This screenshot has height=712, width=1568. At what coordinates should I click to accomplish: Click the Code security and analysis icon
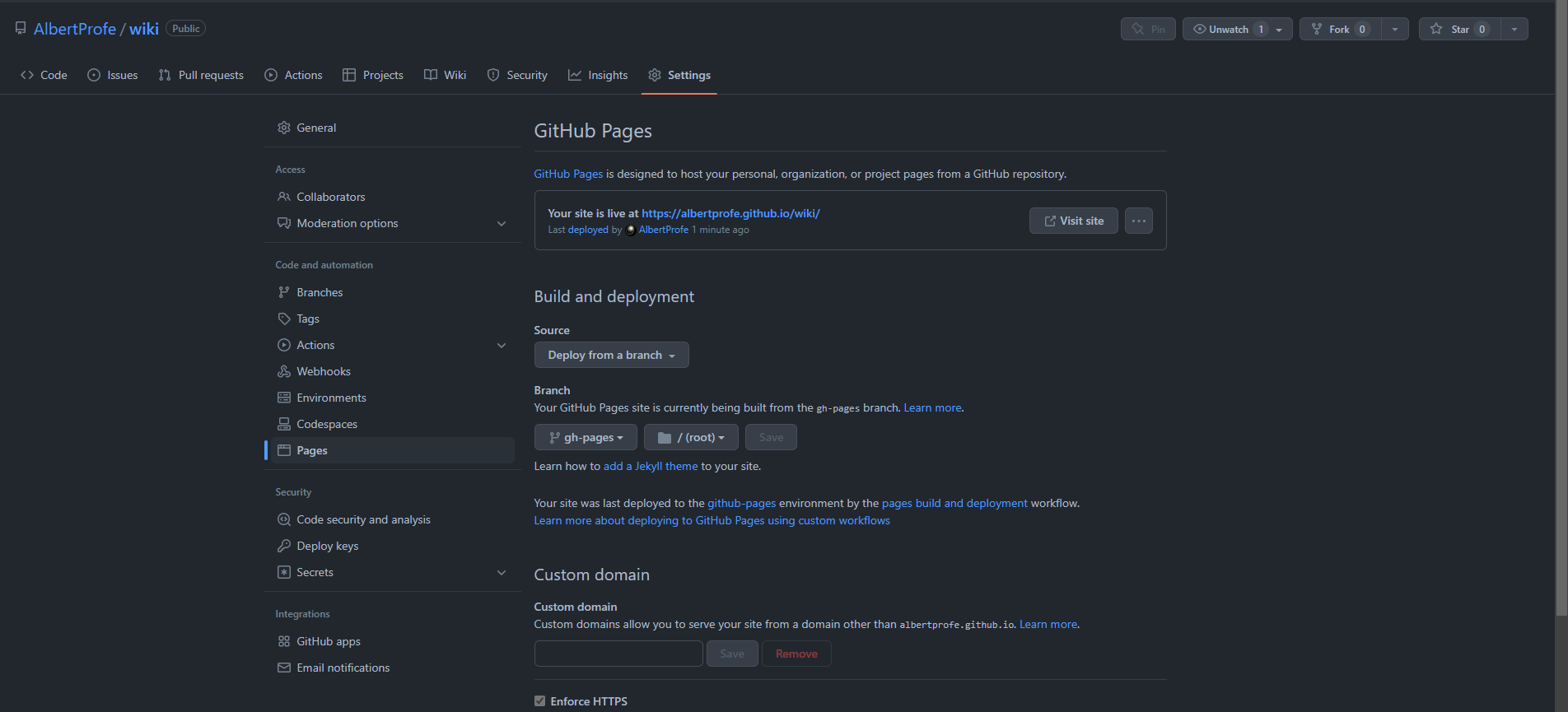tap(284, 519)
